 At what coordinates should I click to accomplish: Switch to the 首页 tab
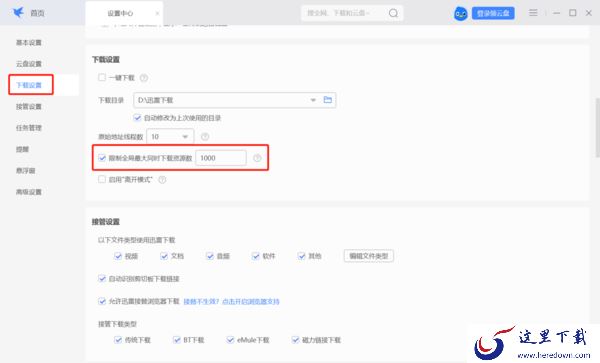[37, 13]
